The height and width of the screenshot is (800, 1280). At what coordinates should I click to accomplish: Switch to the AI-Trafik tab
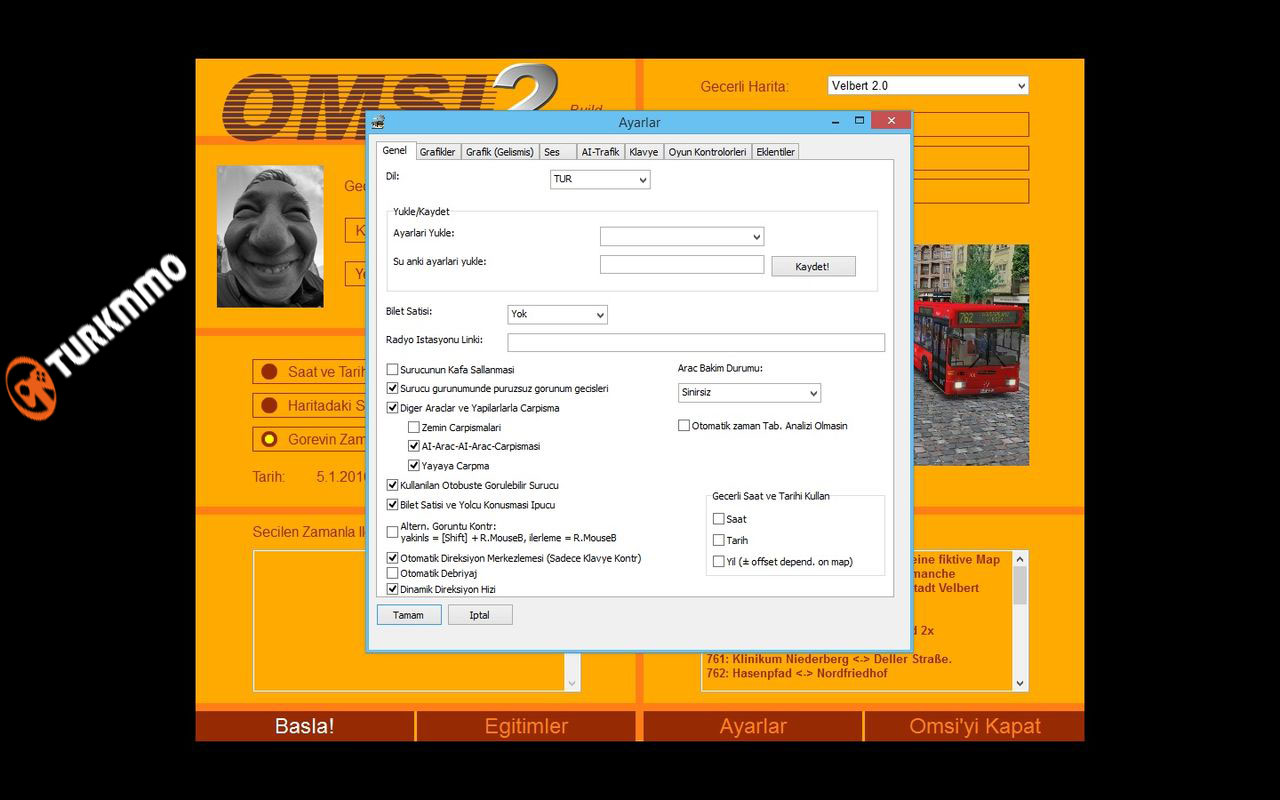pos(601,152)
